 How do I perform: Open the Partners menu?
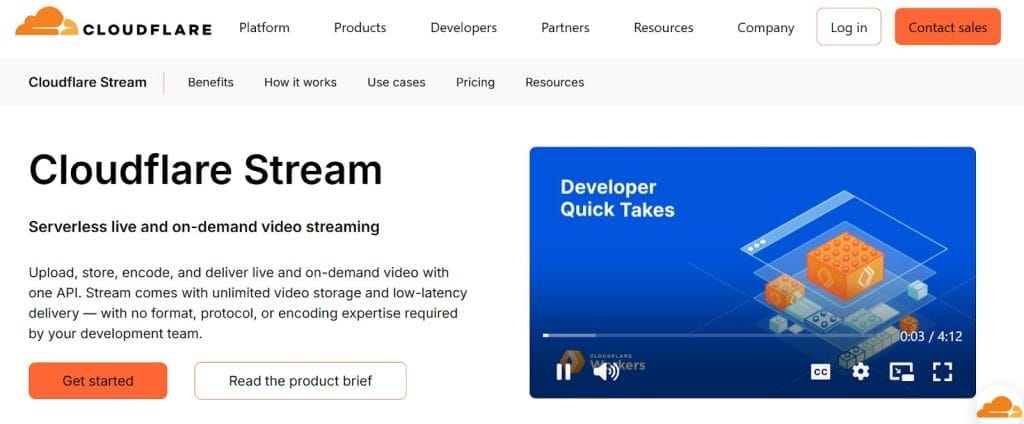tap(566, 27)
